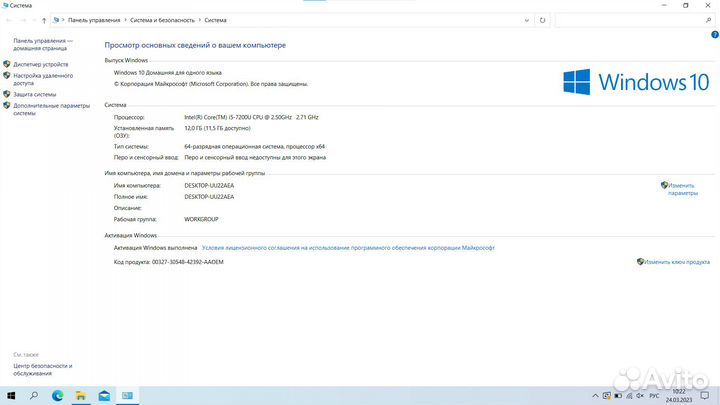Minimize the Система window
This screenshot has height=405, width=720.
(x=664, y=6)
